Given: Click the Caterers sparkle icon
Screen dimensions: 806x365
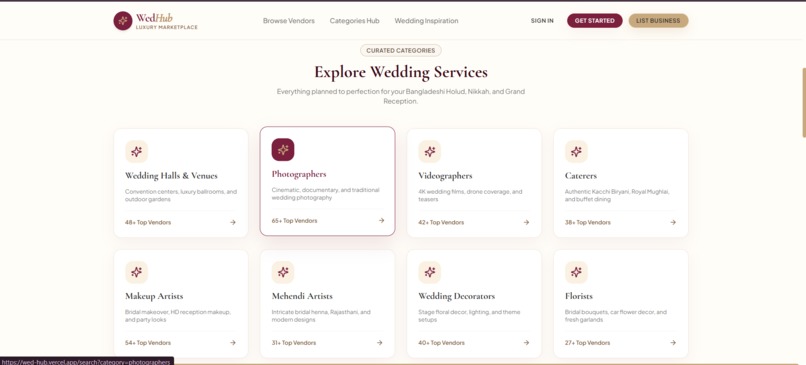Looking at the screenshot, I should tap(576, 152).
